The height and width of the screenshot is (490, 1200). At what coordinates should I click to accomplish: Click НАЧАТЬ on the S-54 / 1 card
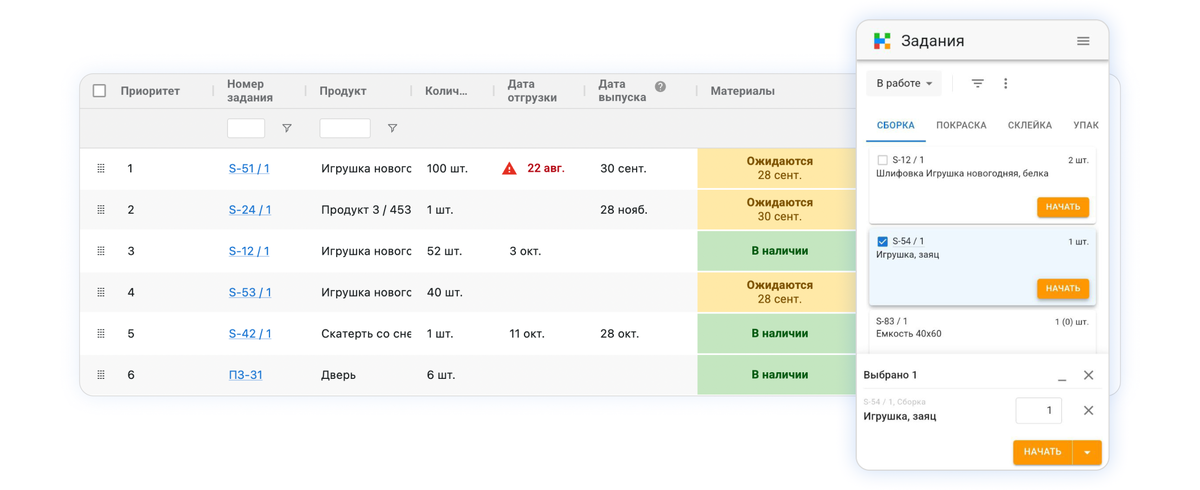click(x=1063, y=288)
